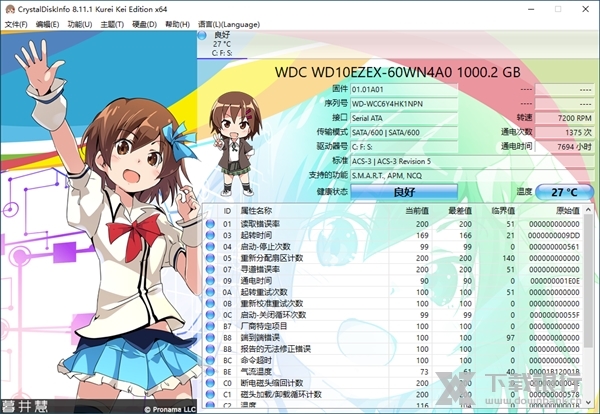Minimize the CrystalDiskInfo window
Image resolution: width=600 pixels, height=414 pixels.
(x=531, y=9)
